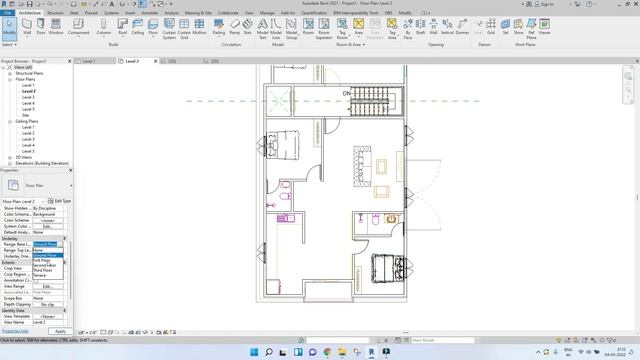Screen dimensions: 640x360
Task: Pick the Roof tool
Action: (122, 27)
